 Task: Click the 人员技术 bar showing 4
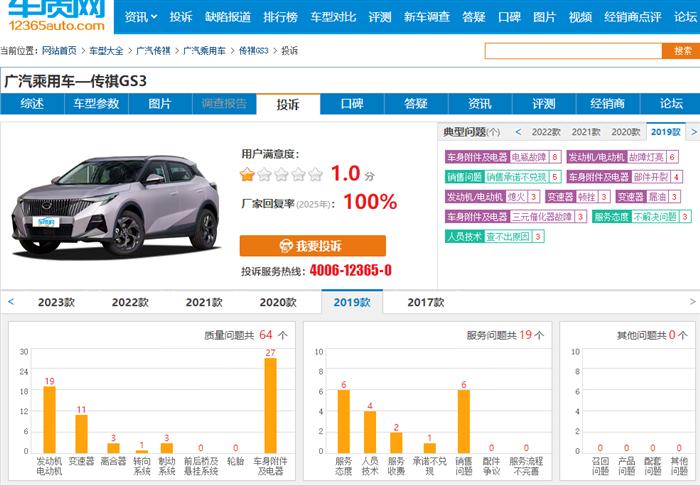370,432
